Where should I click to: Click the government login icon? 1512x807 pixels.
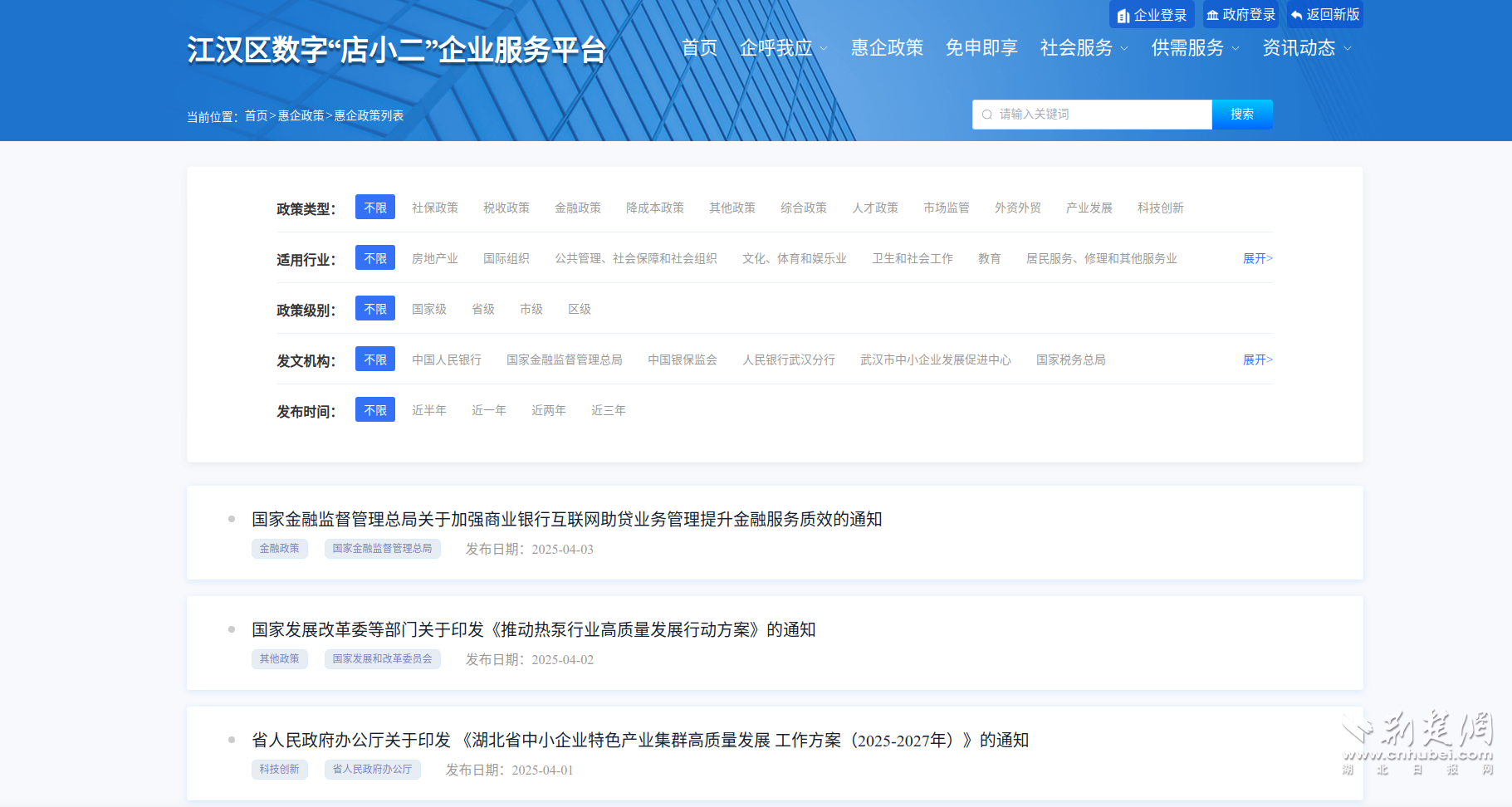click(x=1212, y=15)
